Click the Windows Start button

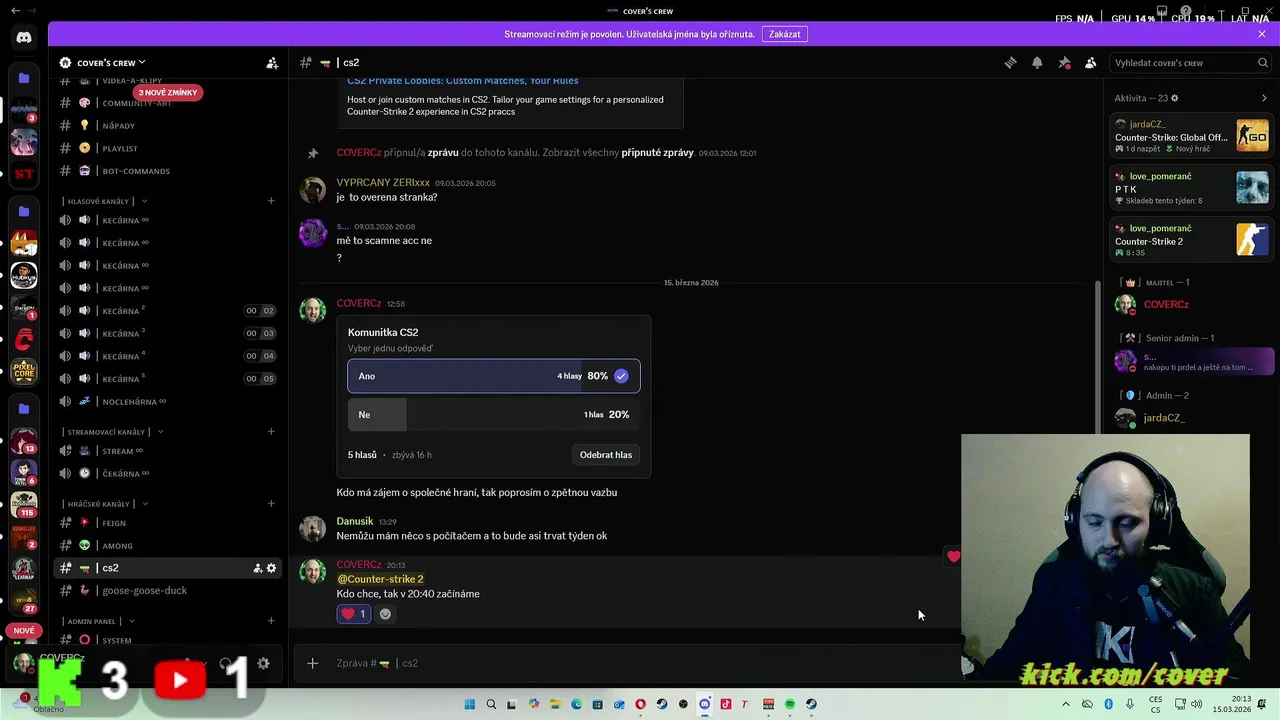[x=469, y=704]
